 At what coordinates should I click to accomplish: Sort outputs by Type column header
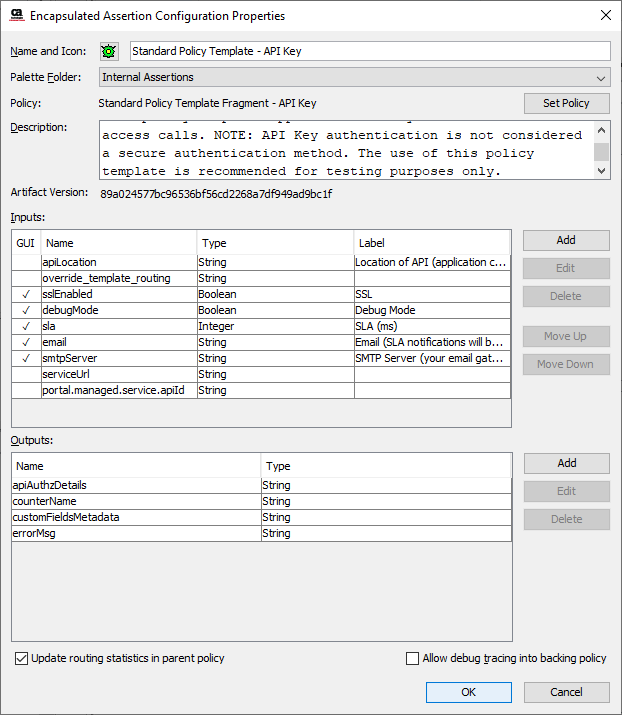click(x=386, y=466)
